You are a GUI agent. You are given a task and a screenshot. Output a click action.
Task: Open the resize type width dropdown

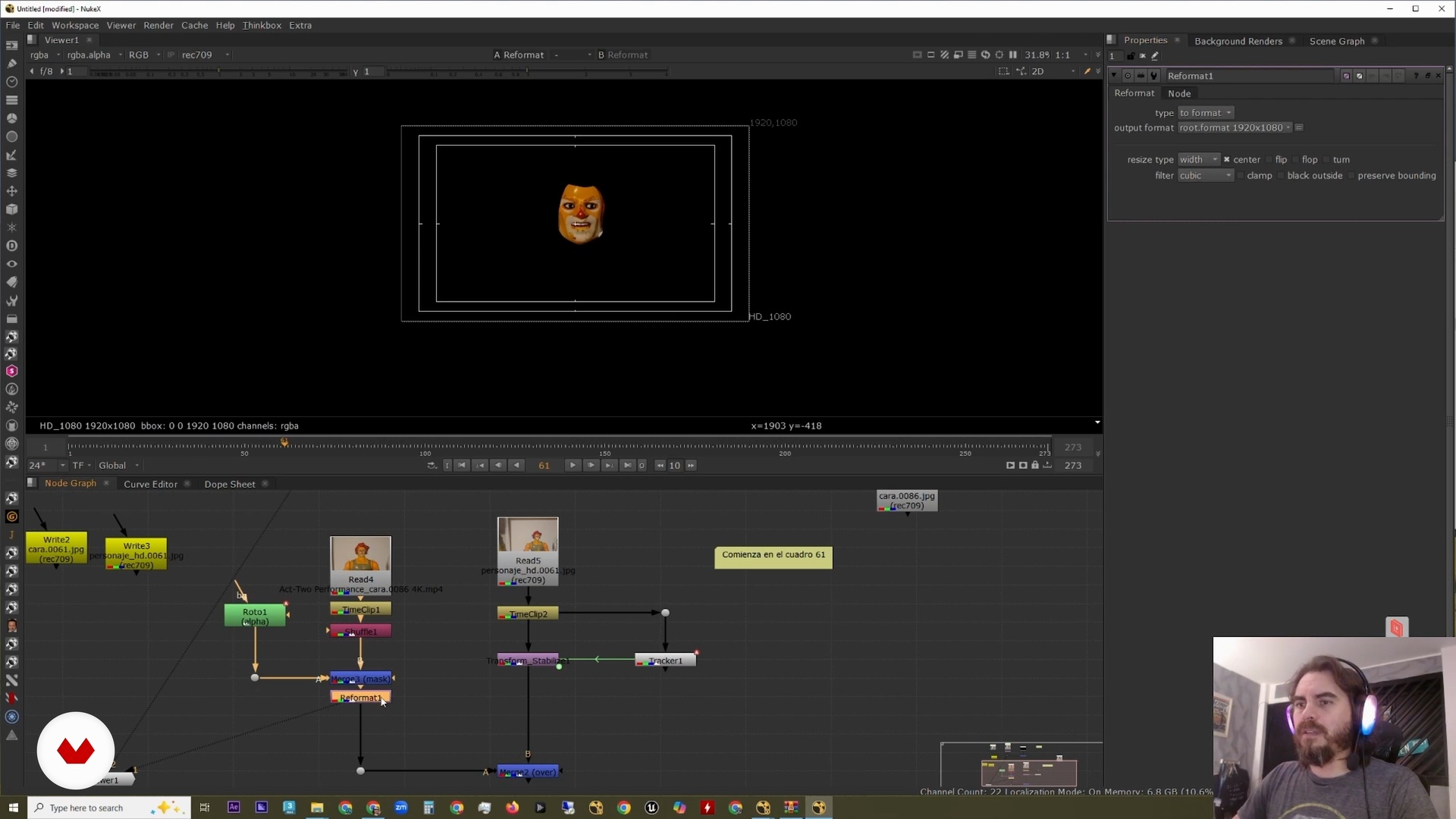click(x=1198, y=160)
